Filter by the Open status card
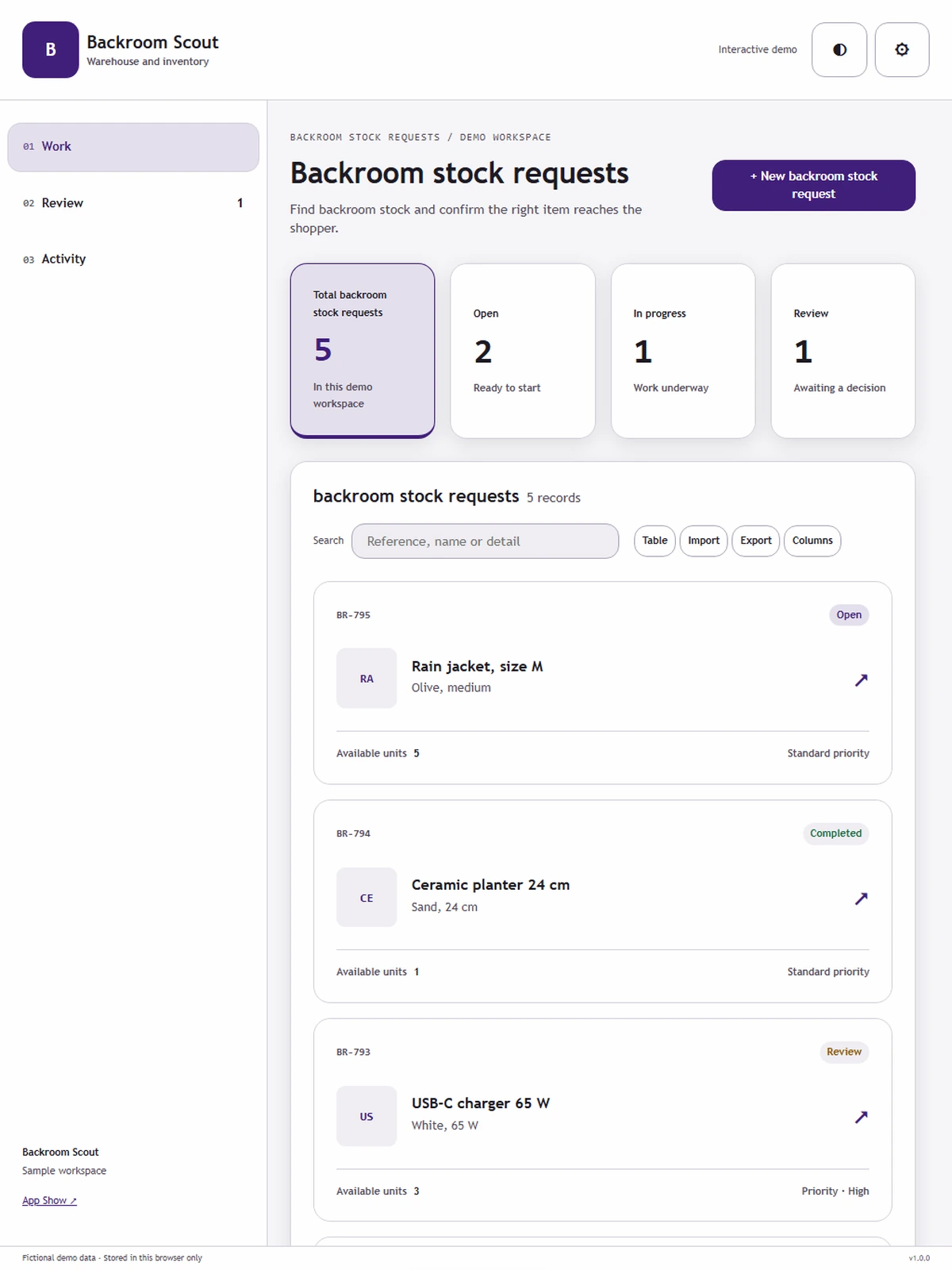 pyautogui.click(x=523, y=351)
